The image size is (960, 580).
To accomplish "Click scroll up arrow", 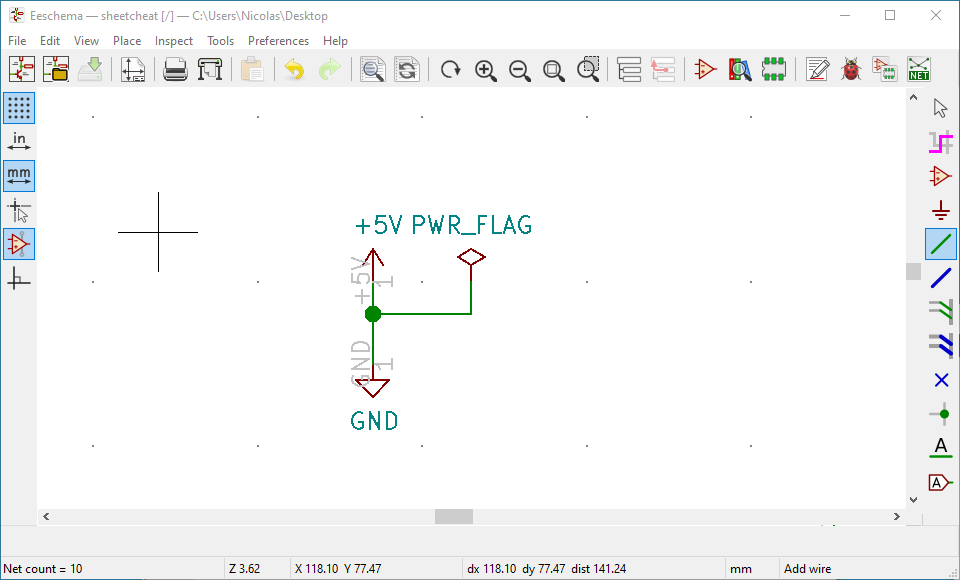I will click(x=913, y=97).
